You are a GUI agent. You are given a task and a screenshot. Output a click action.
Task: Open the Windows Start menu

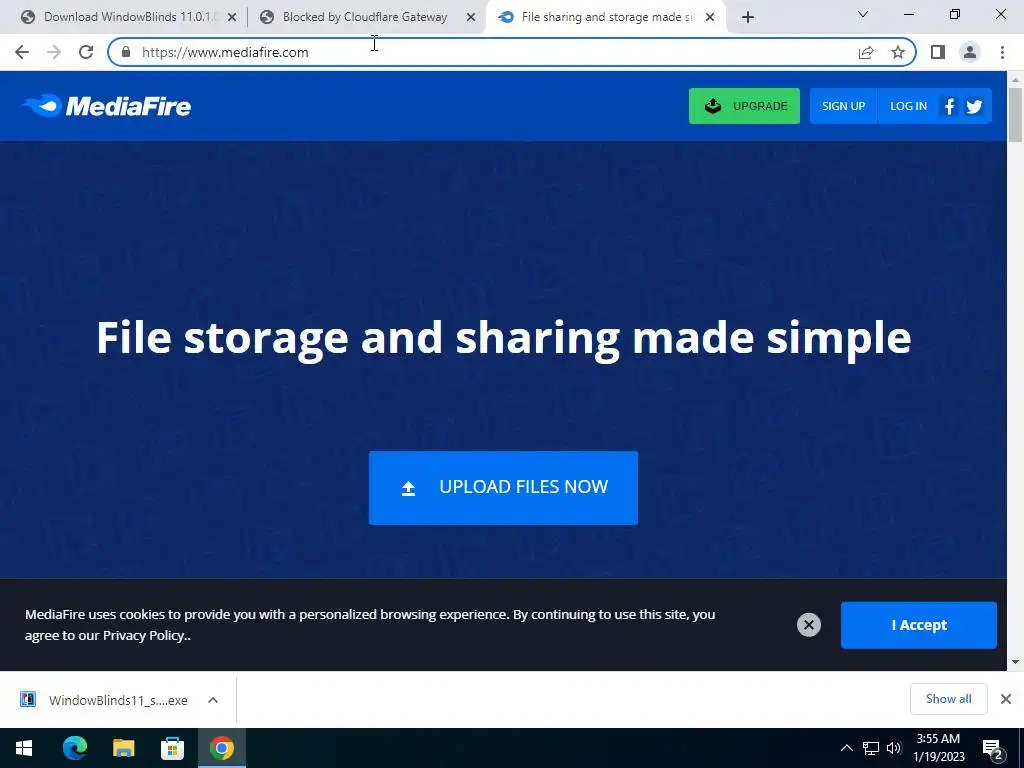point(24,748)
